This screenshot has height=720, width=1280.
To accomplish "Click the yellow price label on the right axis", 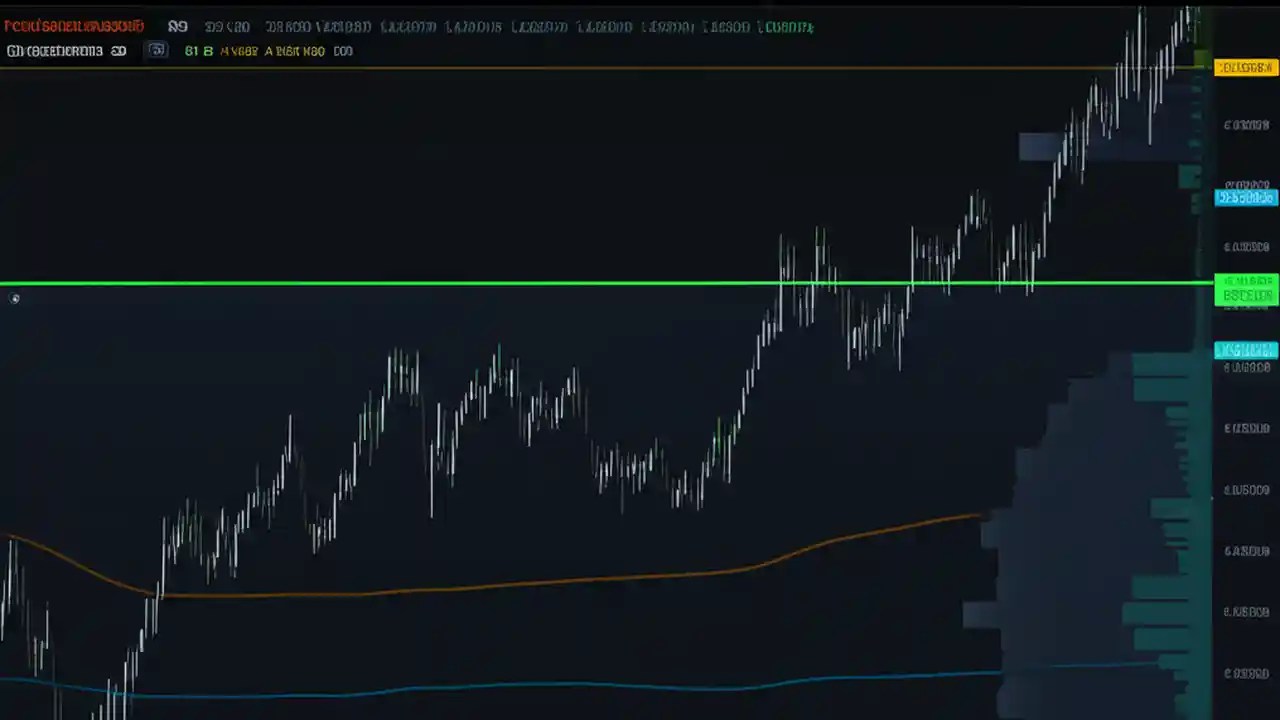I will pyautogui.click(x=1245, y=67).
